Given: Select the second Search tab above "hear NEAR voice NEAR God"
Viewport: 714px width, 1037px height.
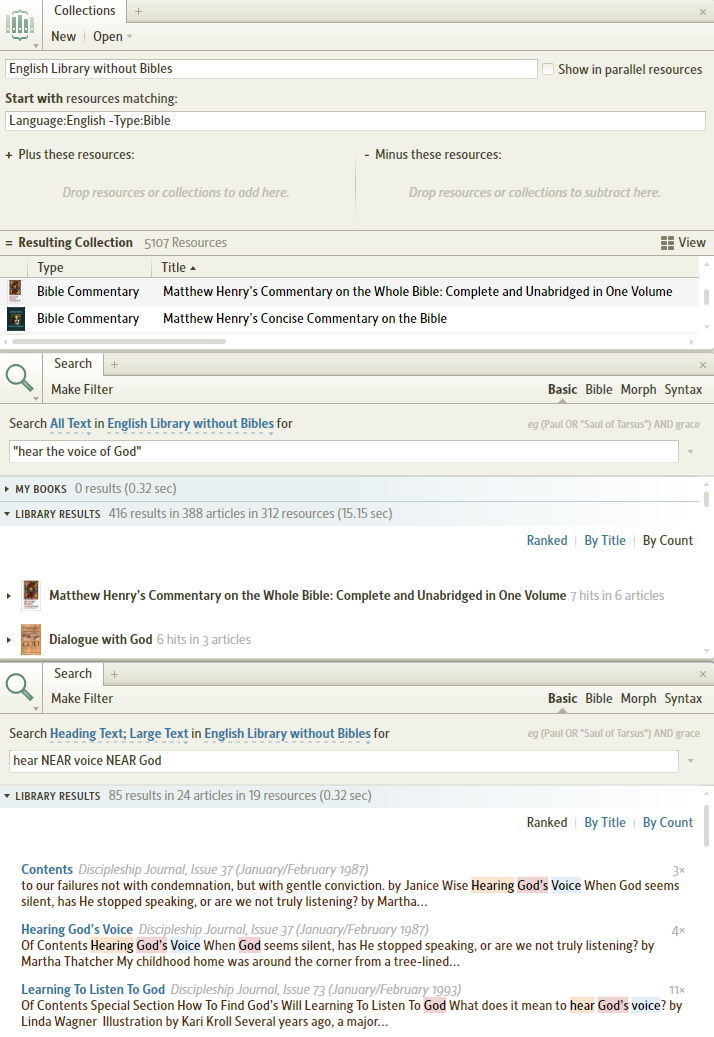Looking at the screenshot, I should (73, 673).
